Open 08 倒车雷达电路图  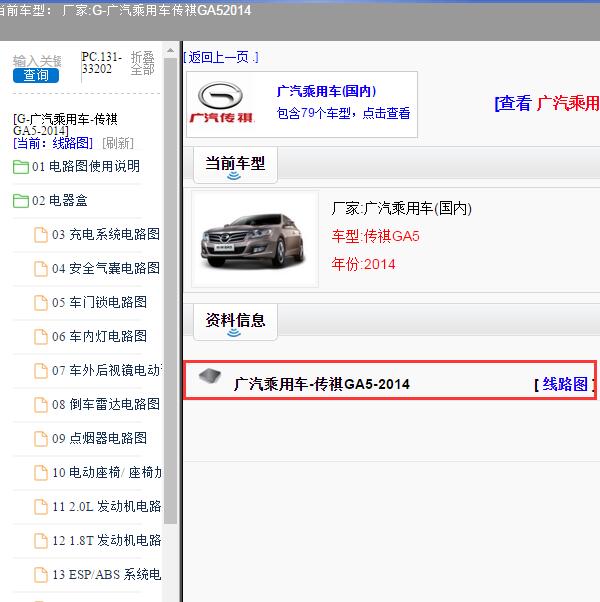point(106,405)
